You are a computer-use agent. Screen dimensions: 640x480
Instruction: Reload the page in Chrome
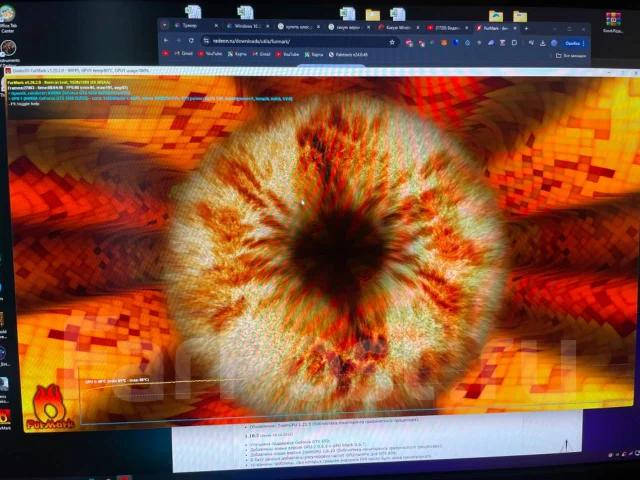click(191, 40)
